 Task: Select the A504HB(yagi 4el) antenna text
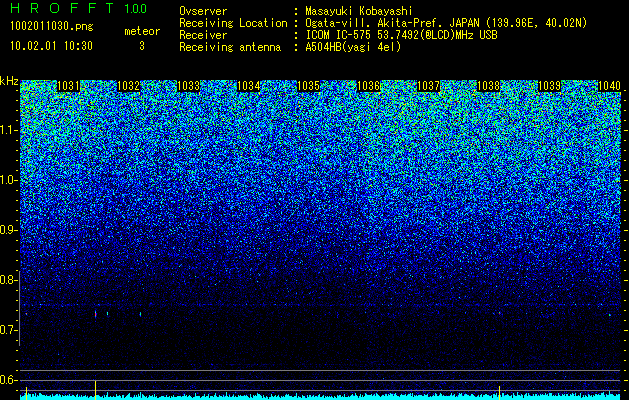pos(353,47)
